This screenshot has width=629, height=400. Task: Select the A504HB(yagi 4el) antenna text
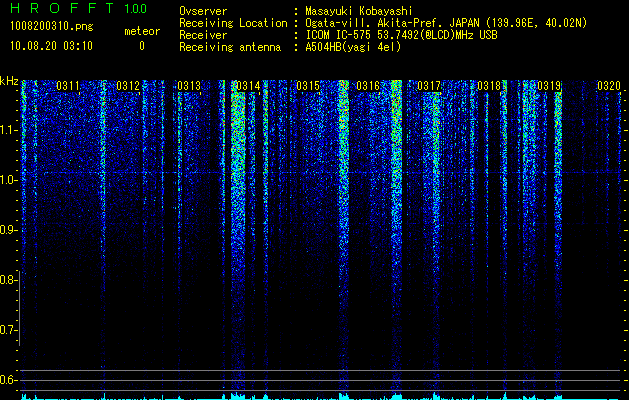[353, 47]
